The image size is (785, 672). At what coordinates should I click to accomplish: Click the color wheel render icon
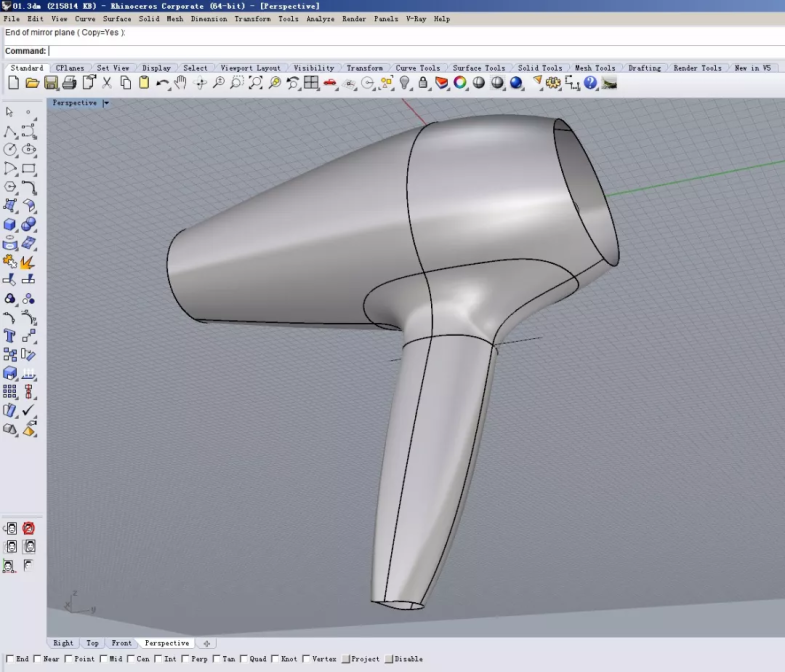pos(460,83)
